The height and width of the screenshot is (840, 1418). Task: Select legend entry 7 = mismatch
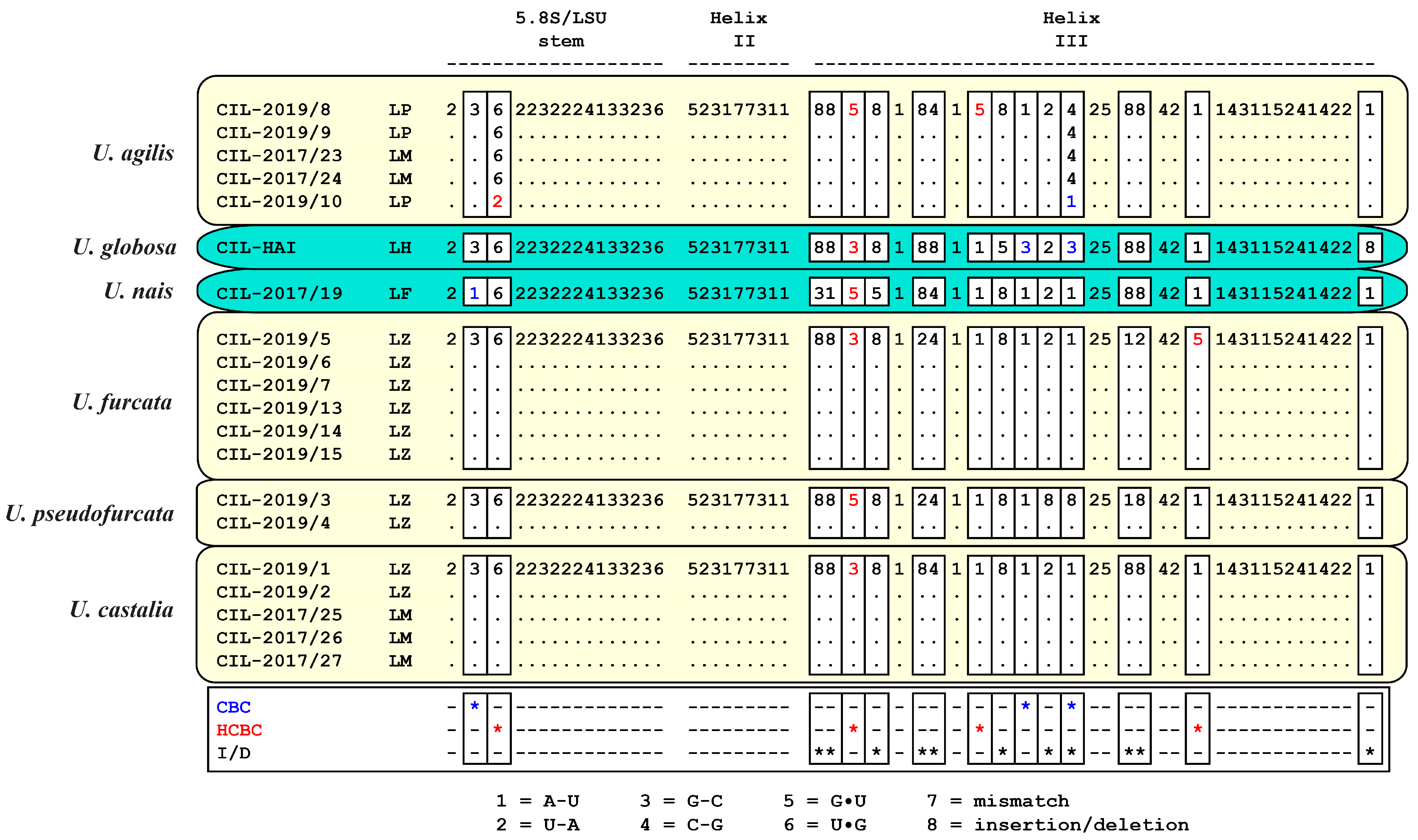[998, 801]
